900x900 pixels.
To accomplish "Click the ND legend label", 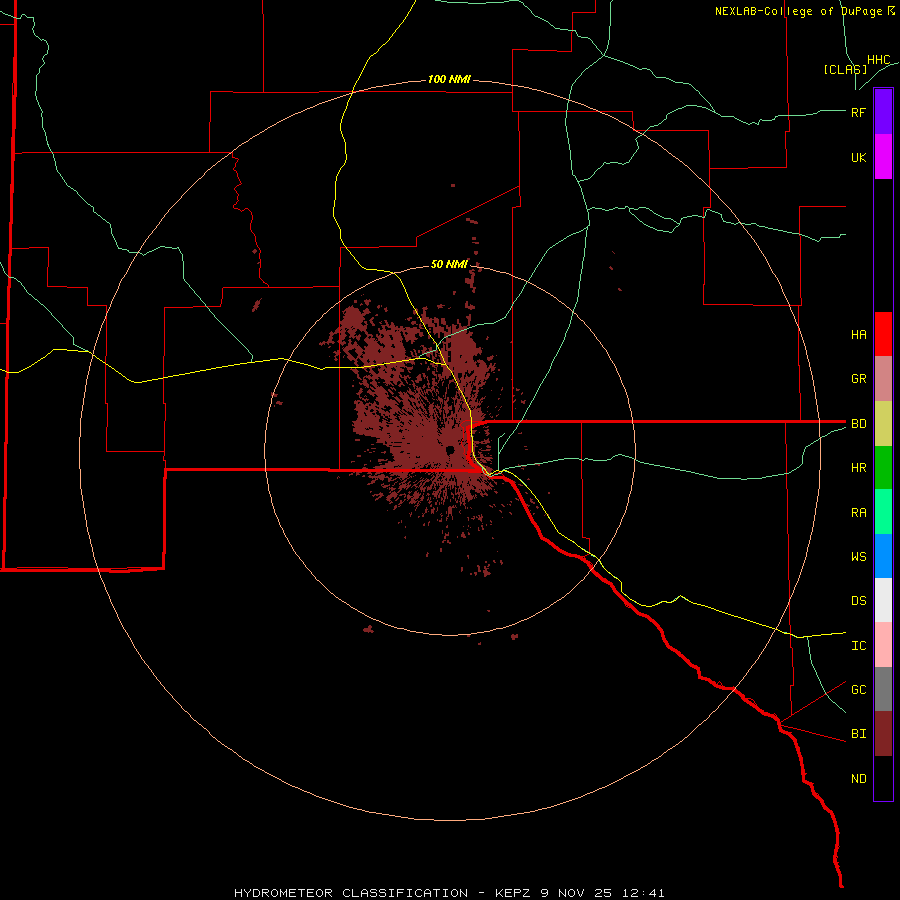I will pyautogui.click(x=858, y=779).
